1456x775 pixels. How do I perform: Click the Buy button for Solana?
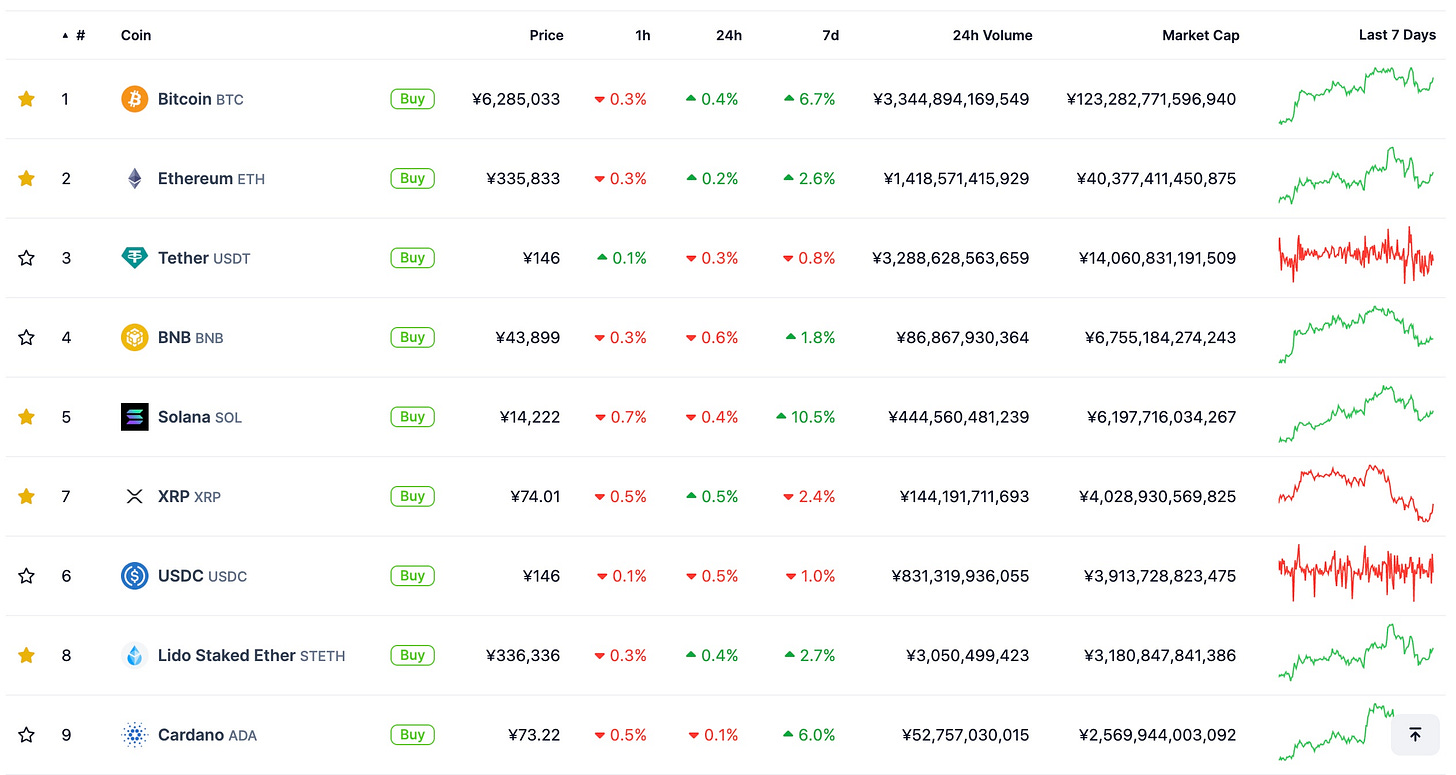413,417
